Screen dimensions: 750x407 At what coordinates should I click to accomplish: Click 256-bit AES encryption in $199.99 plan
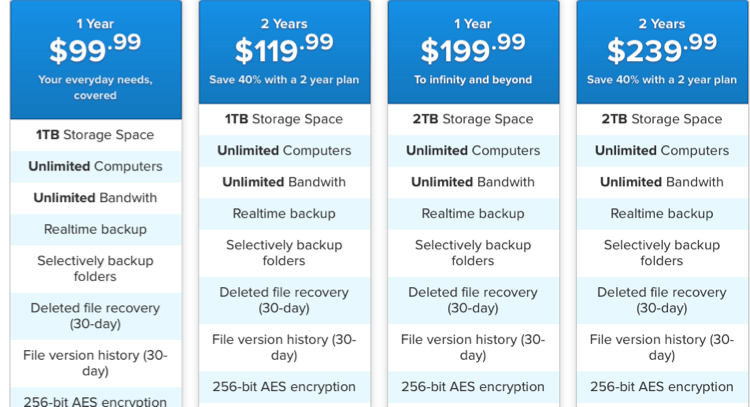pyautogui.click(x=473, y=386)
